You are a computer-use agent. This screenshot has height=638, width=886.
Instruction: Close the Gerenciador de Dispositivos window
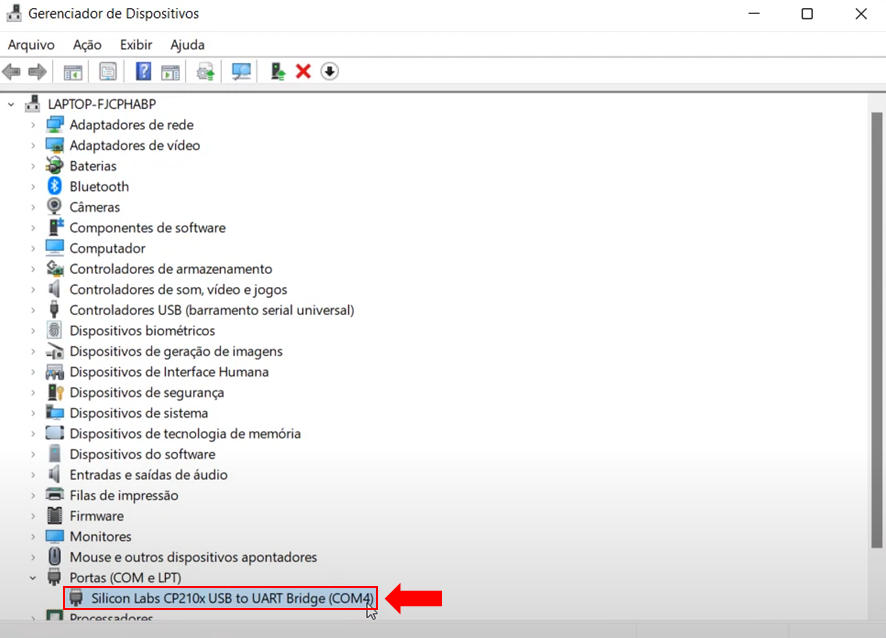(861, 14)
